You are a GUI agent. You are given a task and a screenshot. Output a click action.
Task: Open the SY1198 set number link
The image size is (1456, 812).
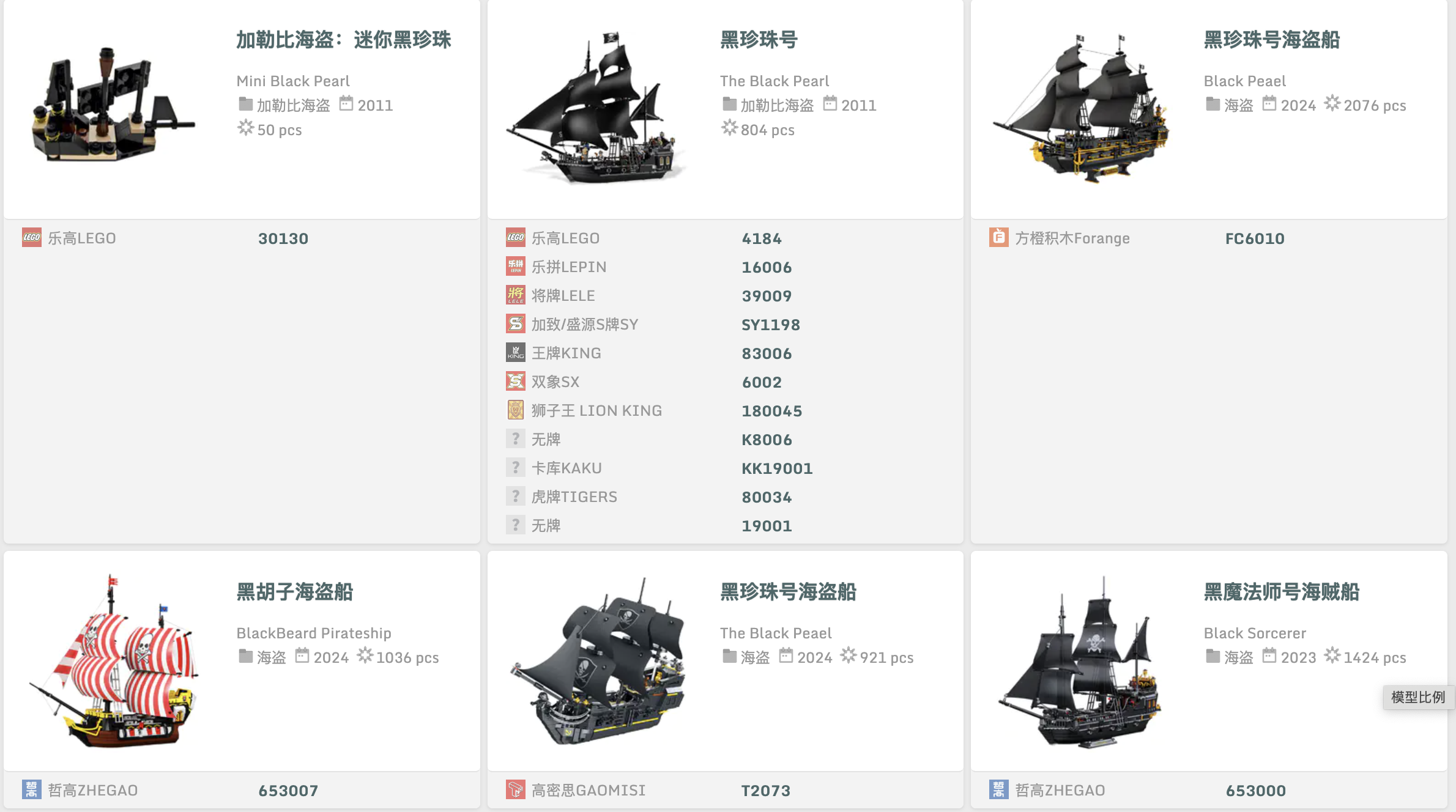(771, 325)
